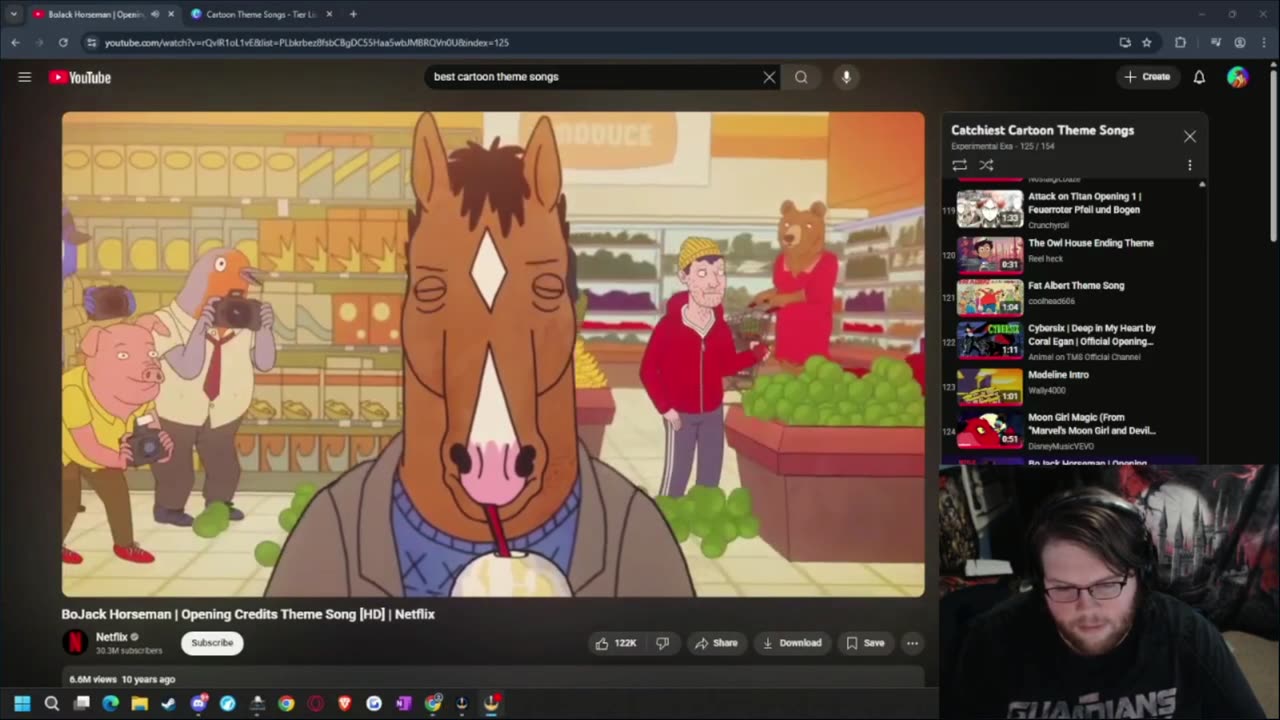Click the Create button

point(1147,77)
